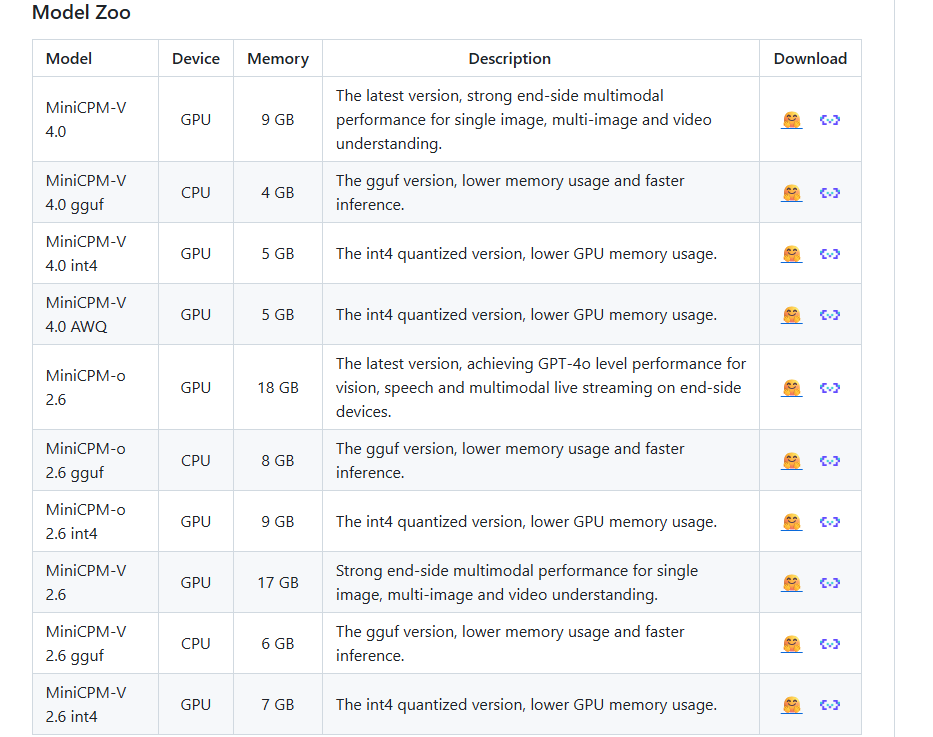Open HuggingFace link for MiniCPM-V 2.6 int4
This screenshot has width=933, height=737.
(x=791, y=705)
